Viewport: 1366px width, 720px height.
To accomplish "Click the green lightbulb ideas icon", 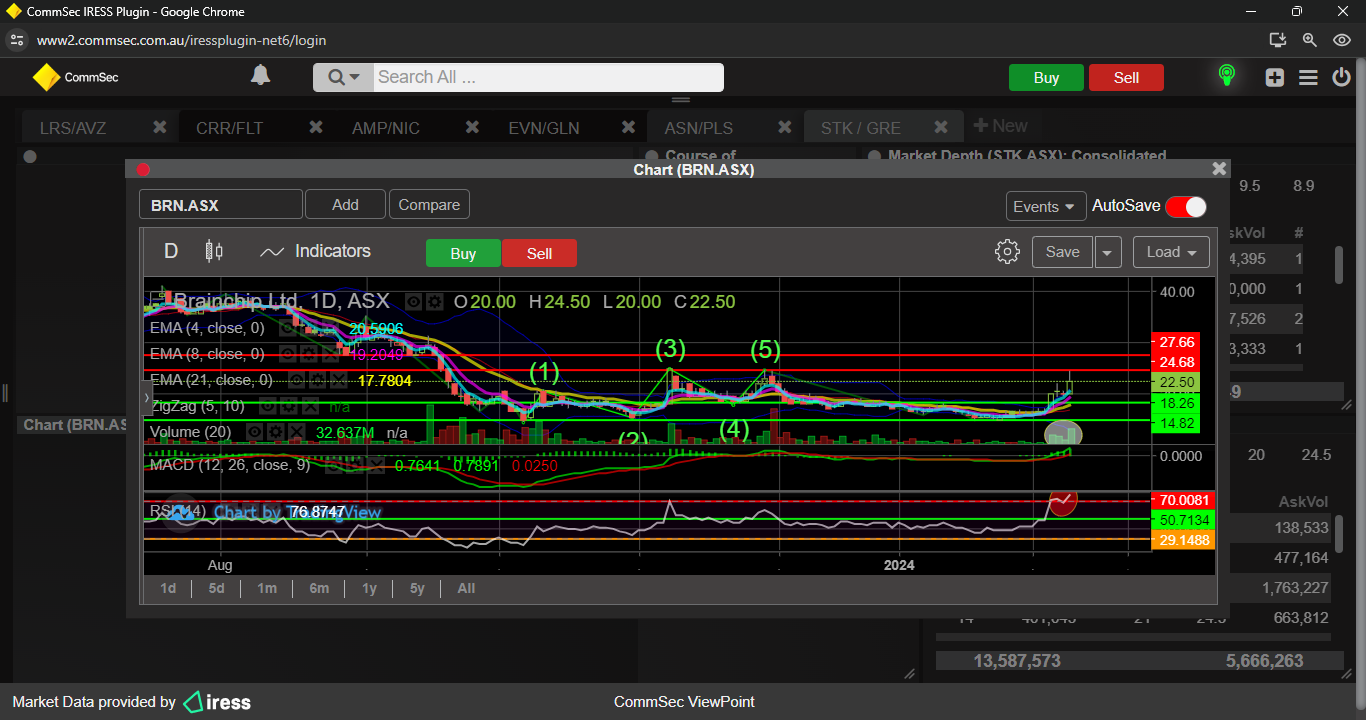I will point(1226,76).
